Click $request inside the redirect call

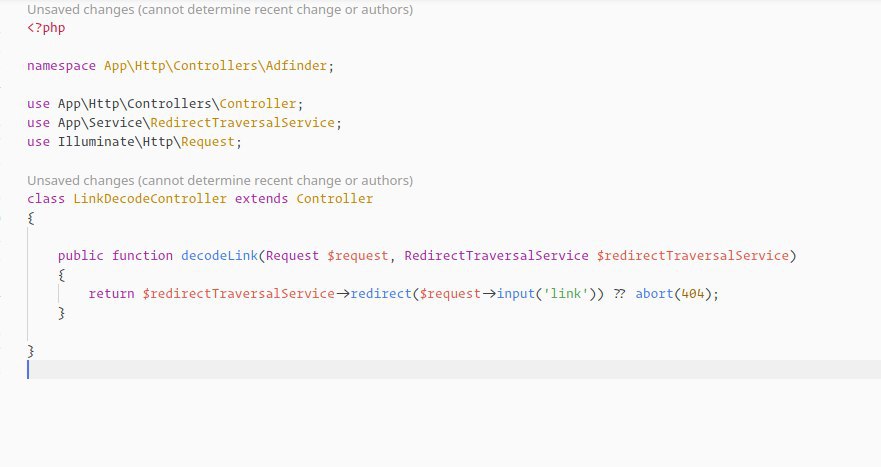click(450, 294)
